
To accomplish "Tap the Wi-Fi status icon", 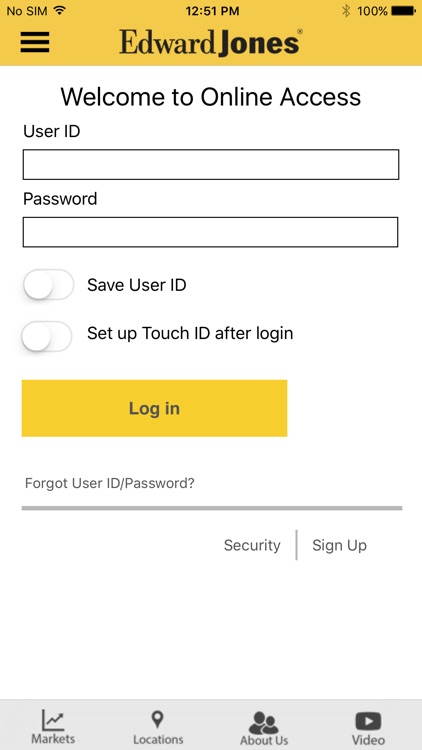I will [60, 10].
